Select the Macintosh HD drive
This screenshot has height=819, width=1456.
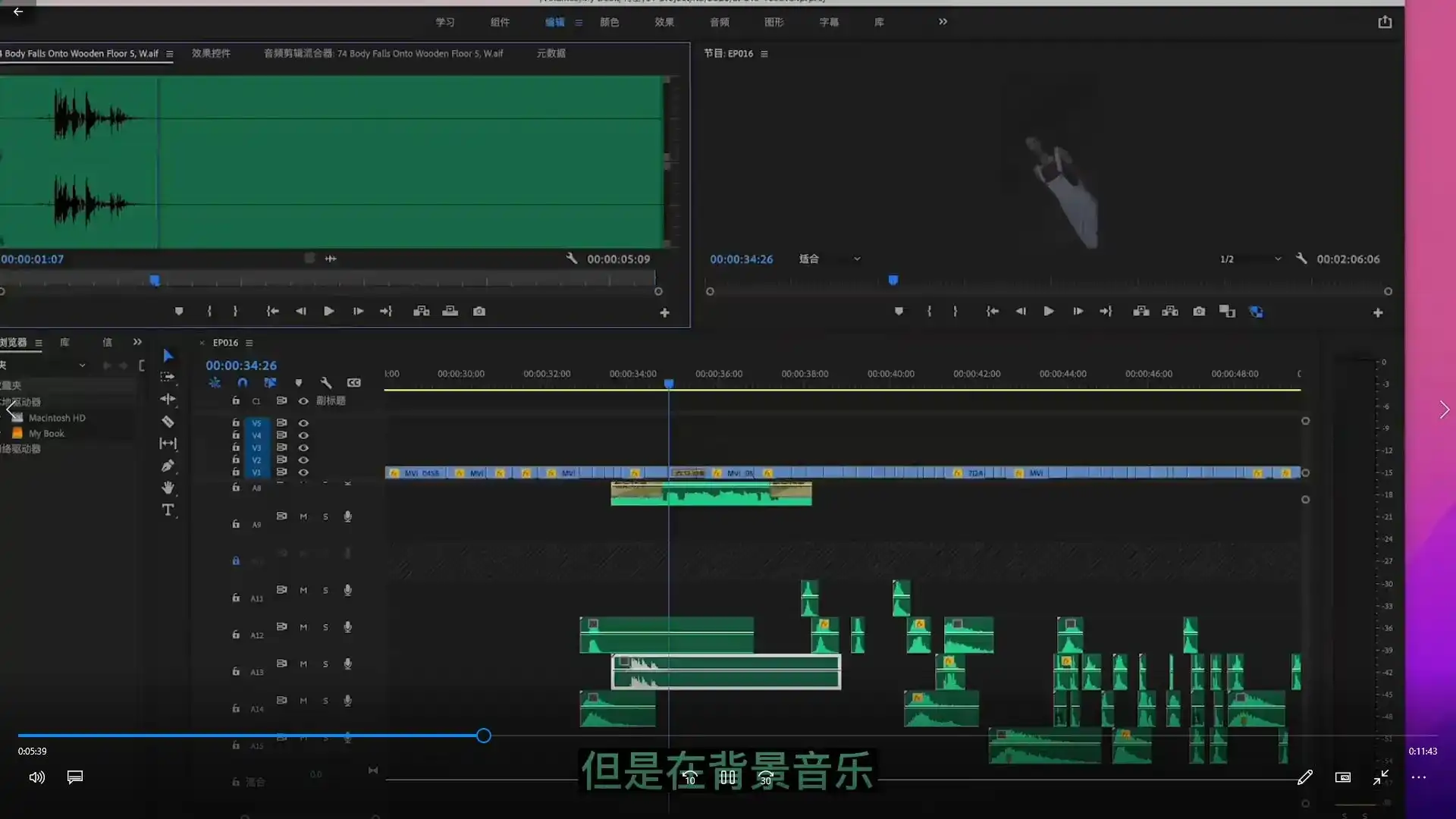57,418
